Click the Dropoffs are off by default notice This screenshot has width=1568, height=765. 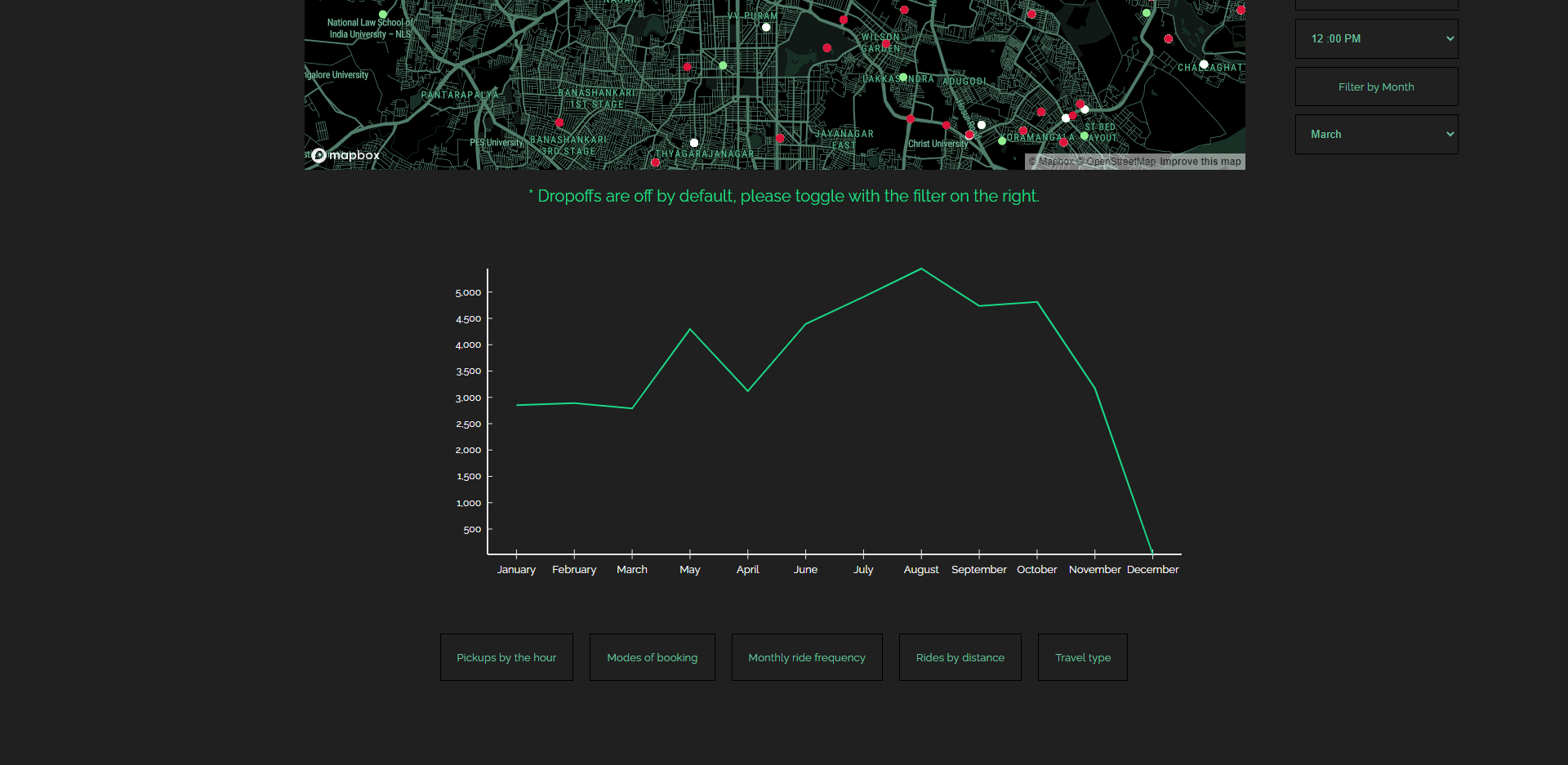[784, 196]
